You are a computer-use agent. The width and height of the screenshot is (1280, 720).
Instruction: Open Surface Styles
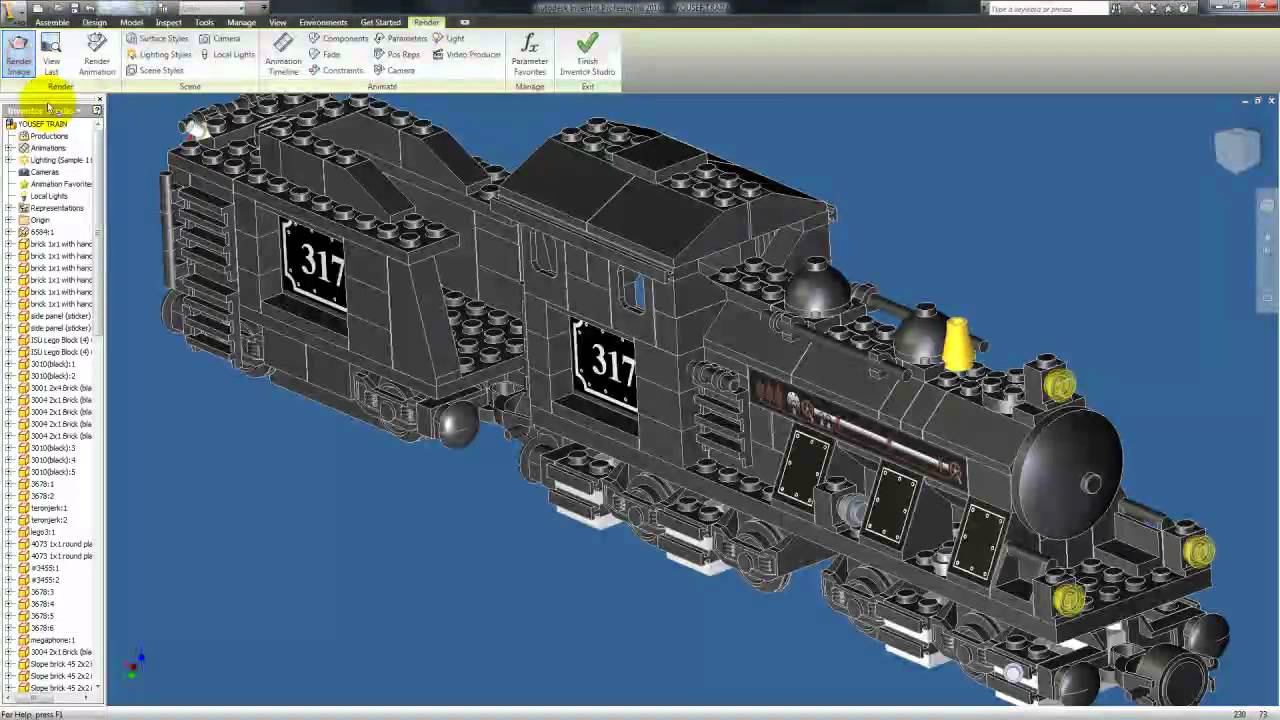point(157,38)
